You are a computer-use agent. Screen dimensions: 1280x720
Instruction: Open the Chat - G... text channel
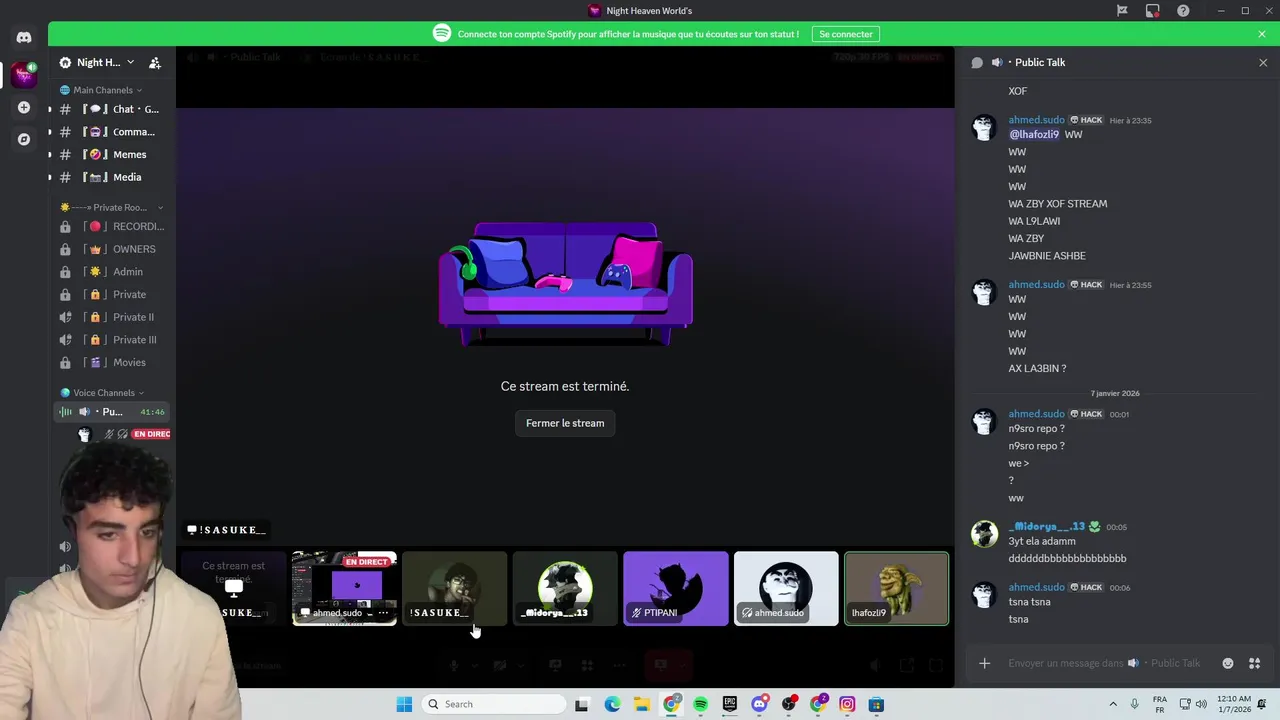click(111, 109)
